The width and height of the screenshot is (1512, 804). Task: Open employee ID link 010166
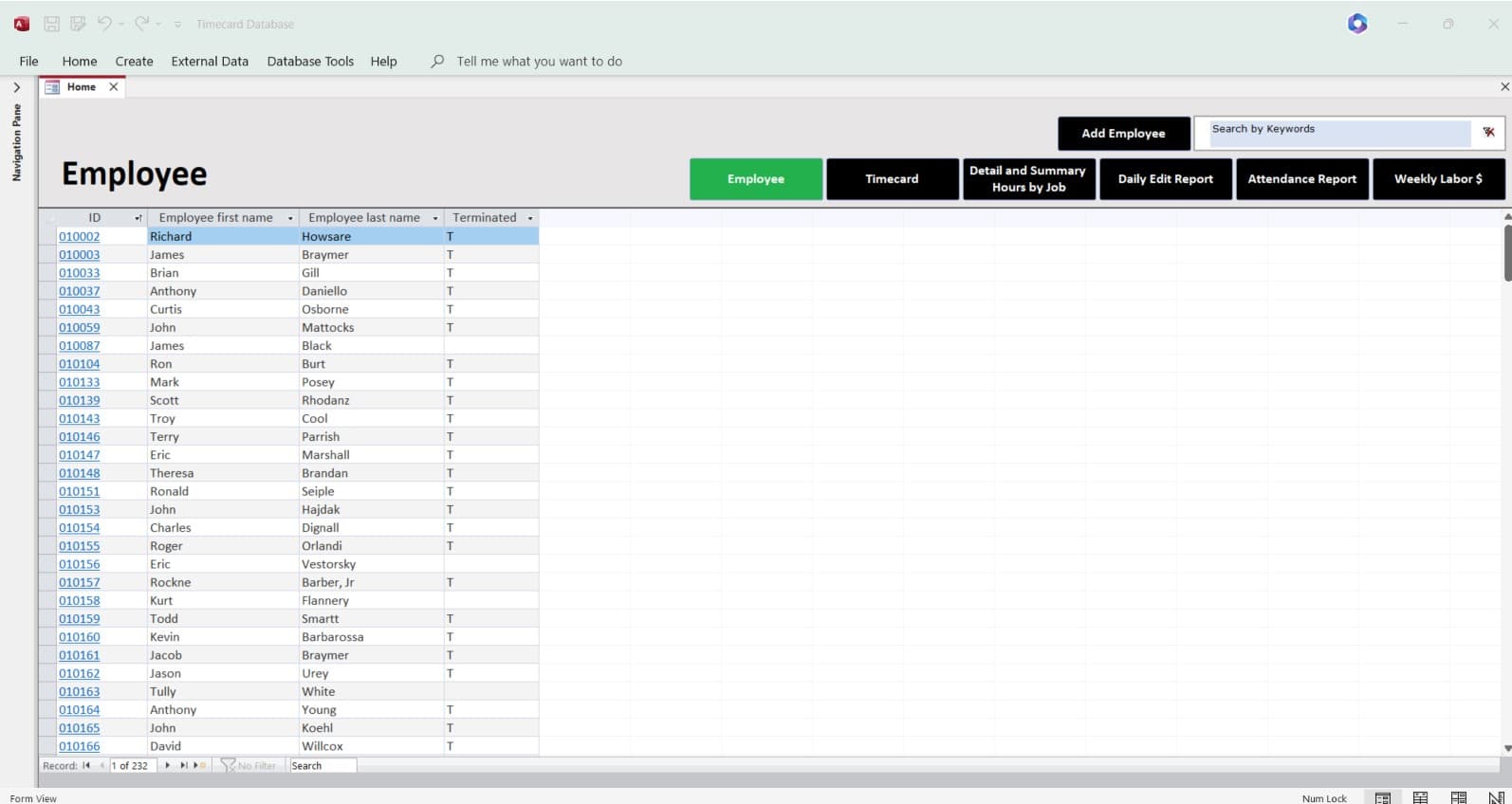[x=79, y=746]
